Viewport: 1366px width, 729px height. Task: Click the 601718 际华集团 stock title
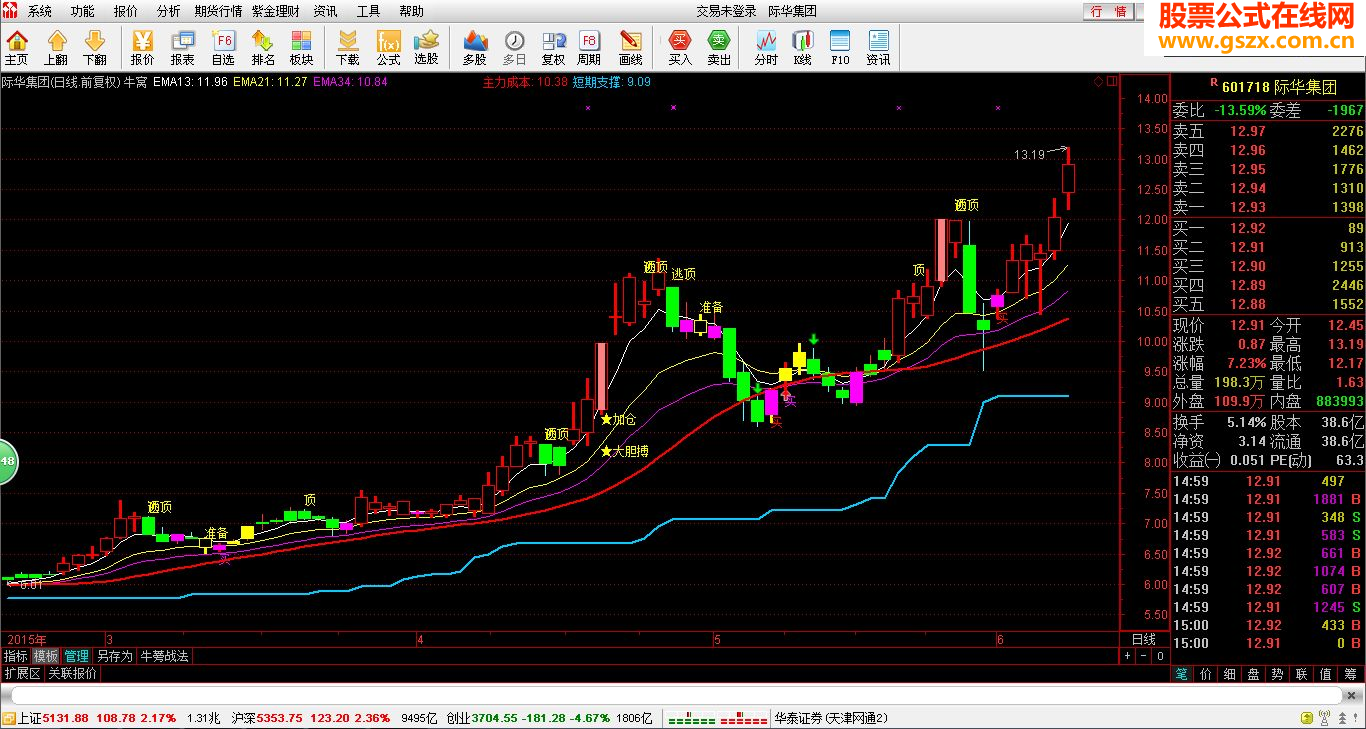(1279, 88)
